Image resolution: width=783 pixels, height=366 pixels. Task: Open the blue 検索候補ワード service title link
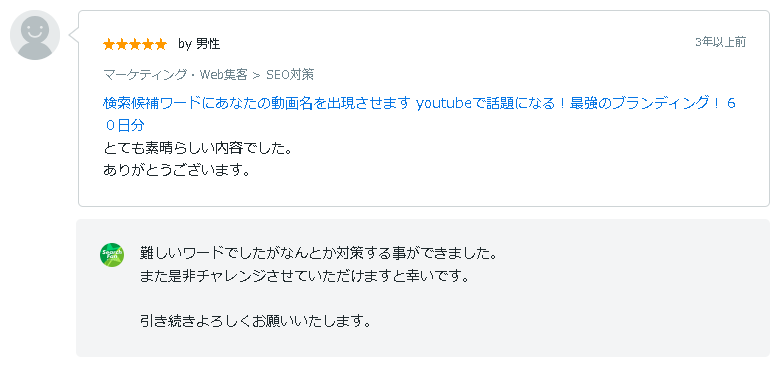pos(419,103)
